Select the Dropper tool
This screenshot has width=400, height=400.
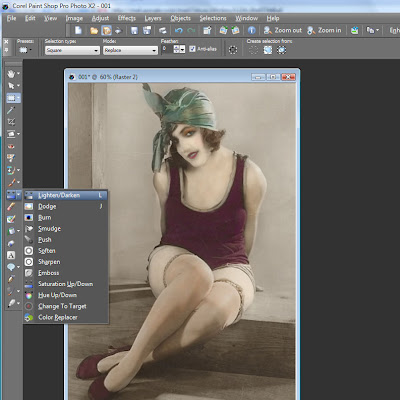pyautogui.click(x=11, y=110)
